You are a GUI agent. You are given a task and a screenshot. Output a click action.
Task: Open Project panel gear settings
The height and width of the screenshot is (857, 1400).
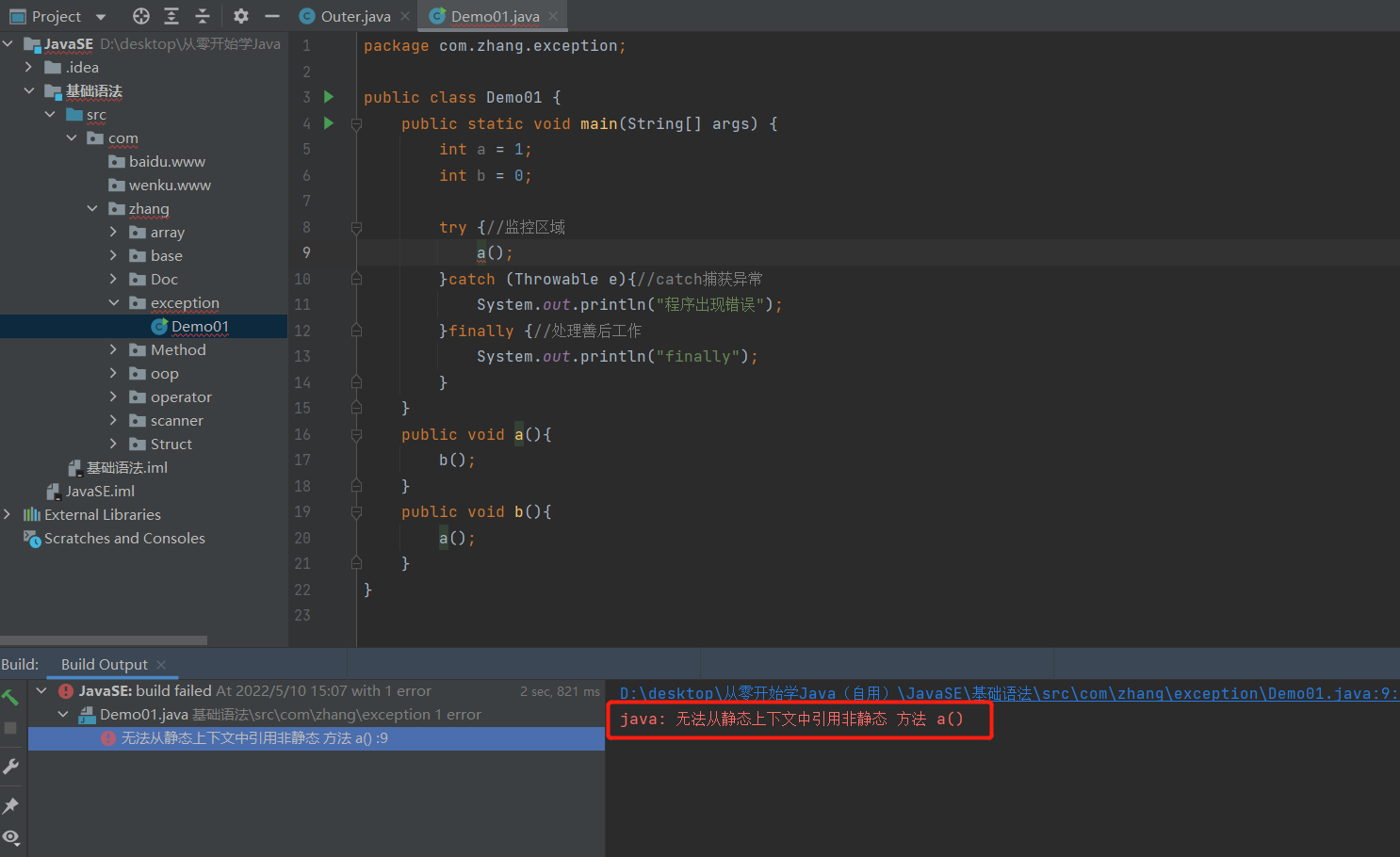(x=241, y=16)
